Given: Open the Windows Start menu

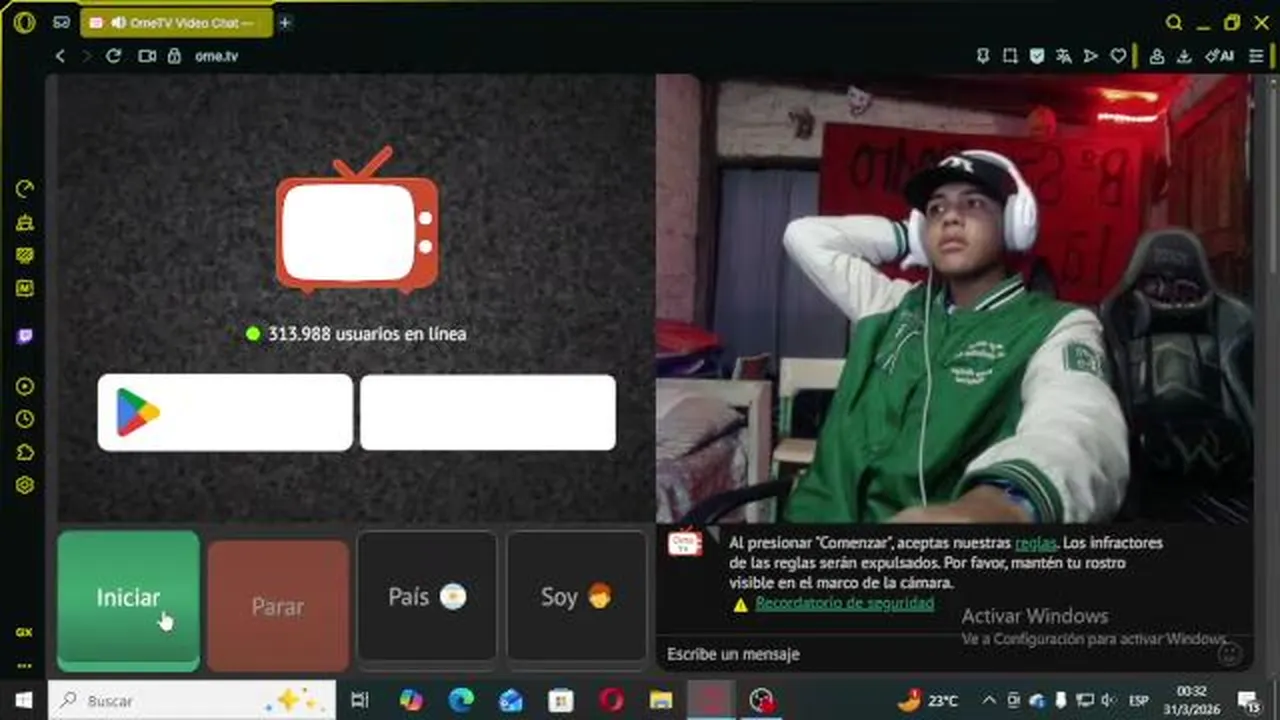Looking at the screenshot, I should (x=22, y=700).
